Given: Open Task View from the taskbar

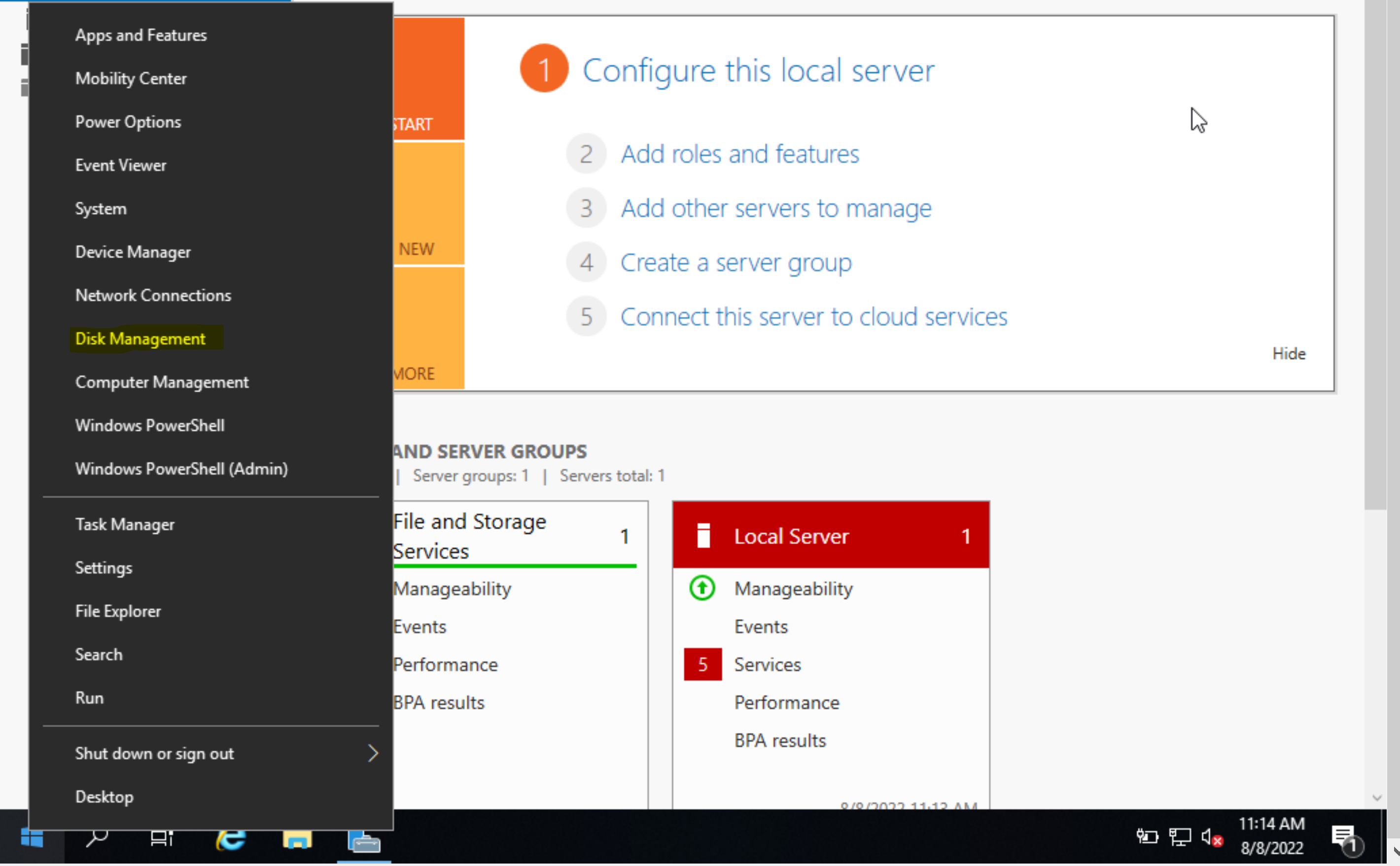Looking at the screenshot, I should [x=162, y=838].
